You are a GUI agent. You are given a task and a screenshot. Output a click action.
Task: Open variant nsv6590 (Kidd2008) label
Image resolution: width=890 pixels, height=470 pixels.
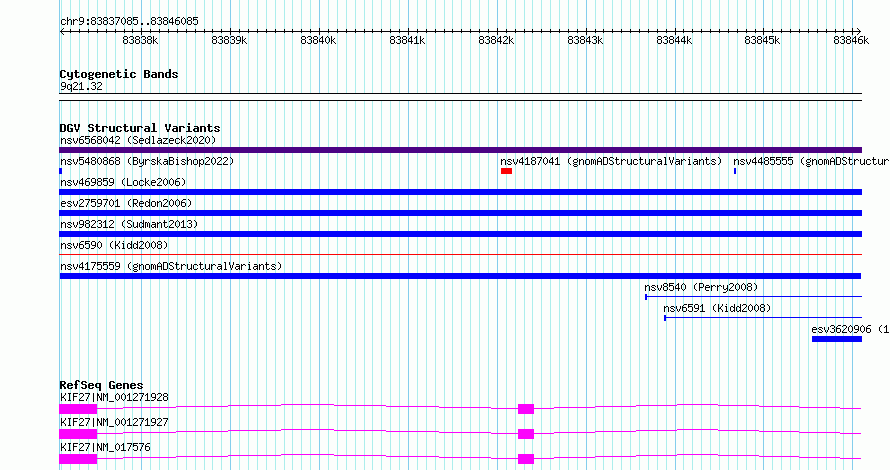[114, 245]
